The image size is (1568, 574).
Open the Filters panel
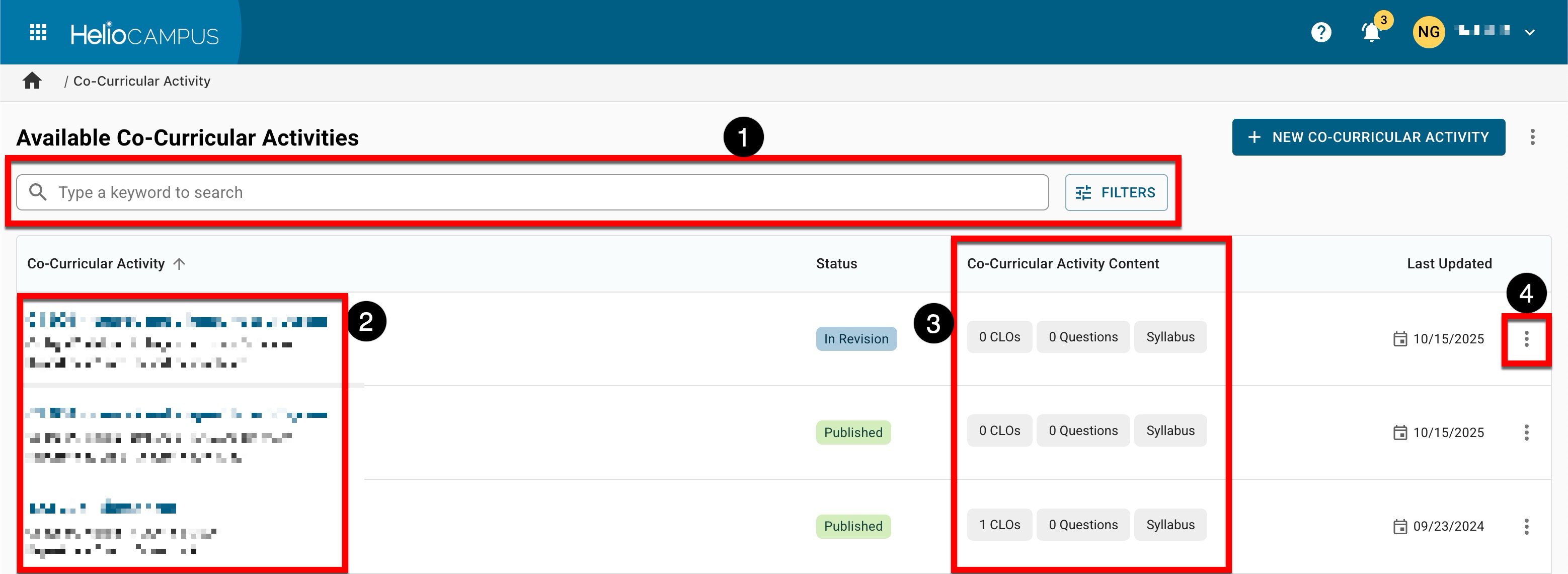tap(1116, 192)
